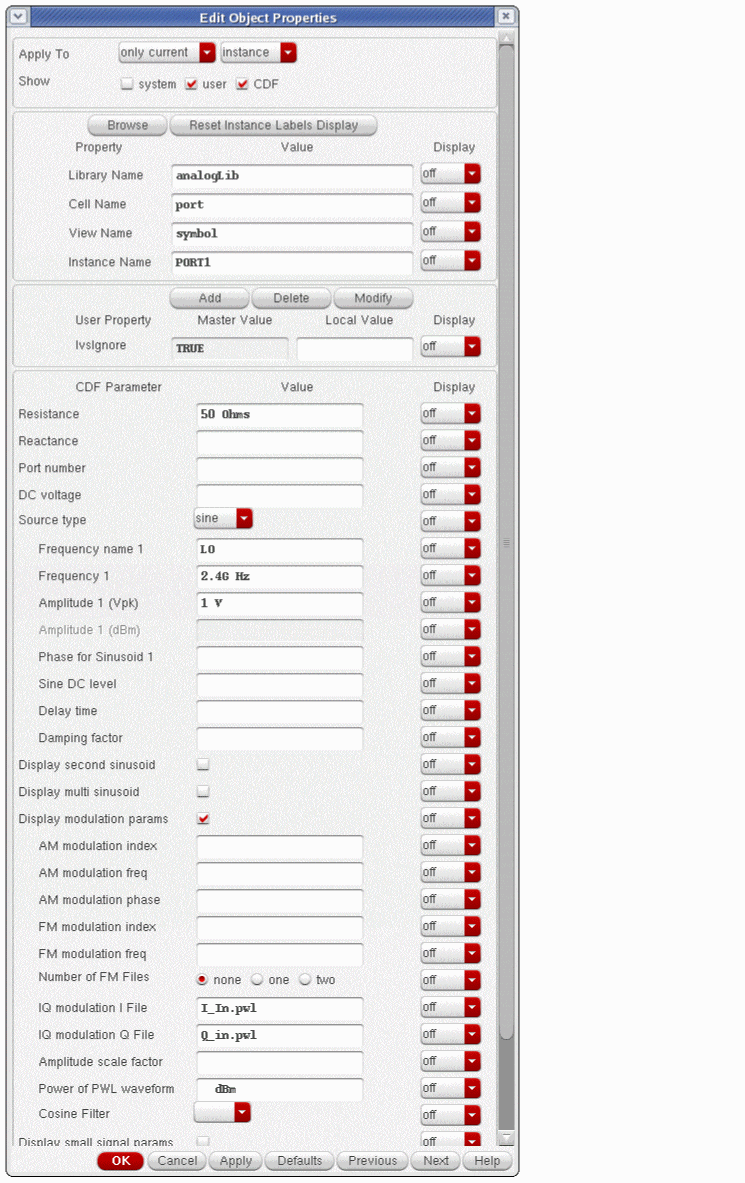Click the scrollbar up arrow
This screenshot has height=1183, width=745.
coord(506,38)
